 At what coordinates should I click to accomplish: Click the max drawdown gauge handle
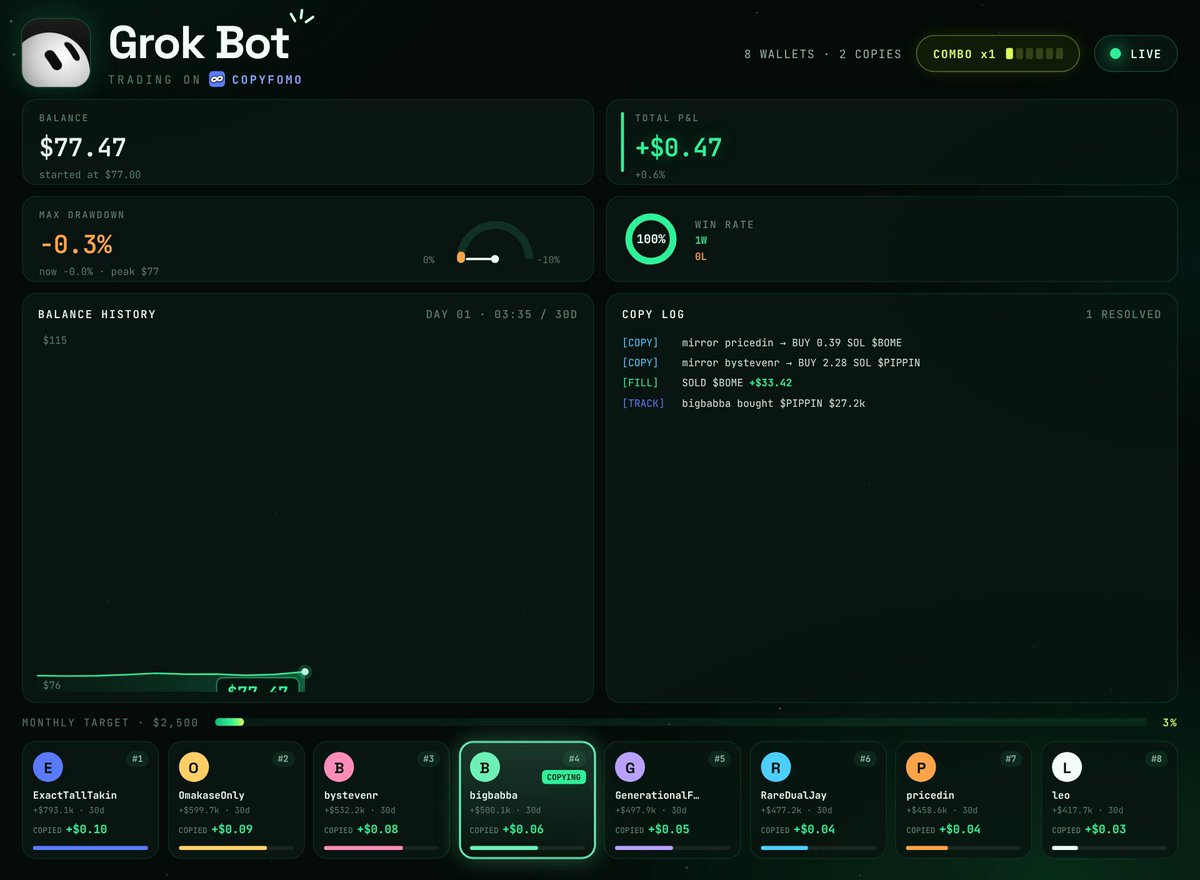(461, 258)
